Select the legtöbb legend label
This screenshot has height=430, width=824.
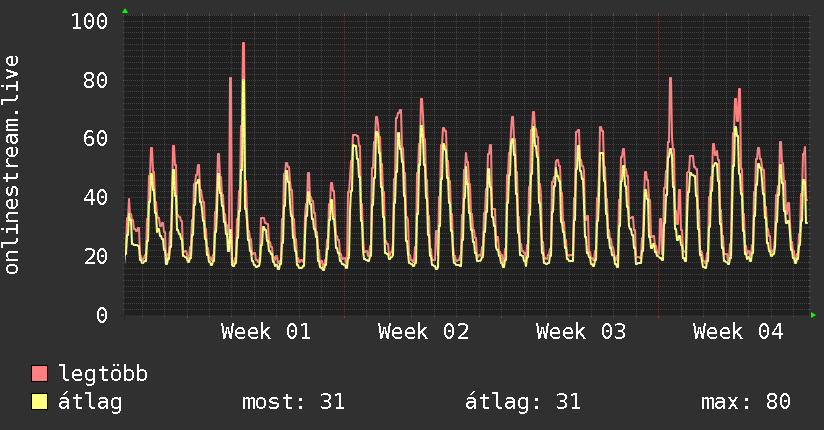pyautogui.click(x=103, y=374)
